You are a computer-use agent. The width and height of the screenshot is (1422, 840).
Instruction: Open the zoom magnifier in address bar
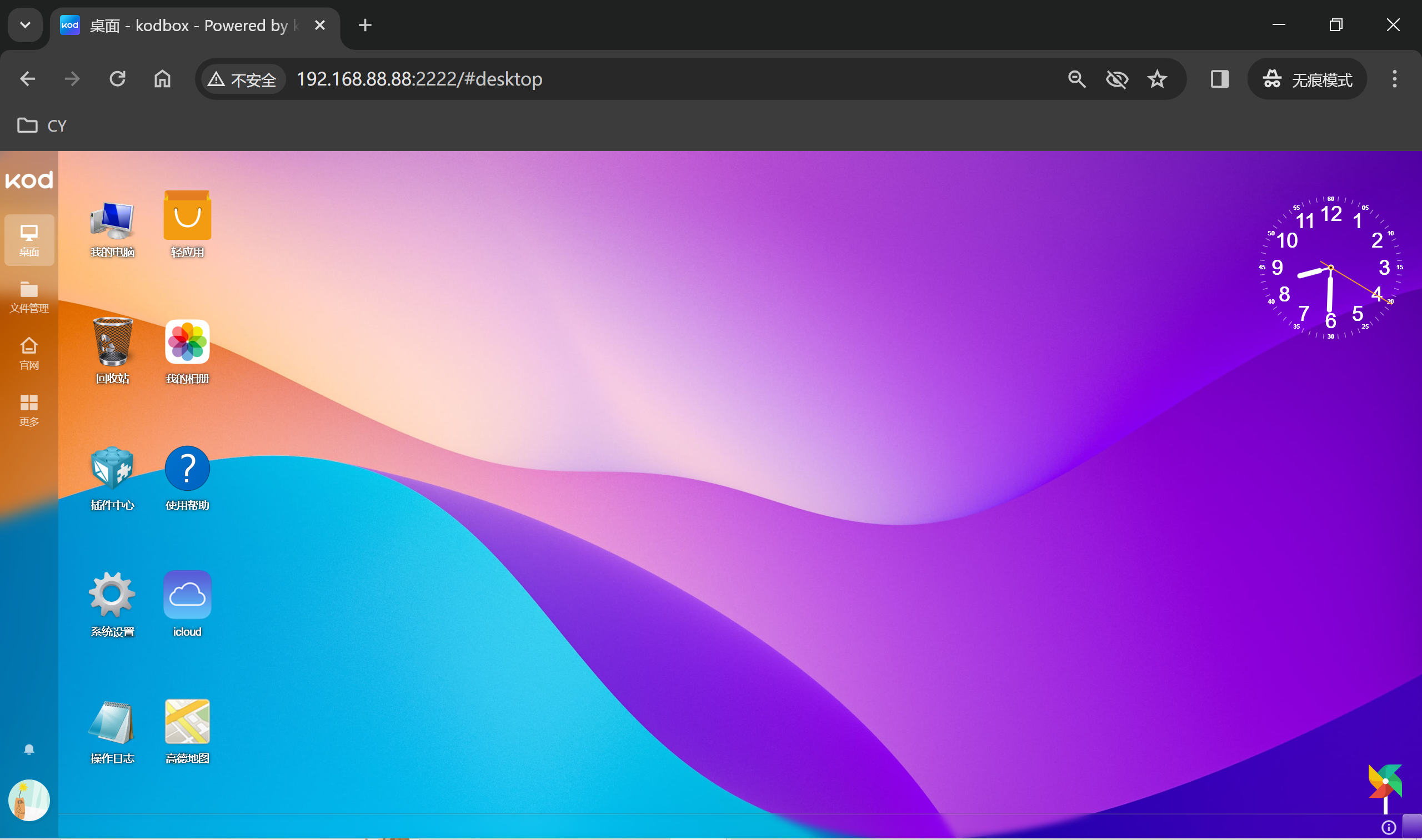pos(1076,79)
